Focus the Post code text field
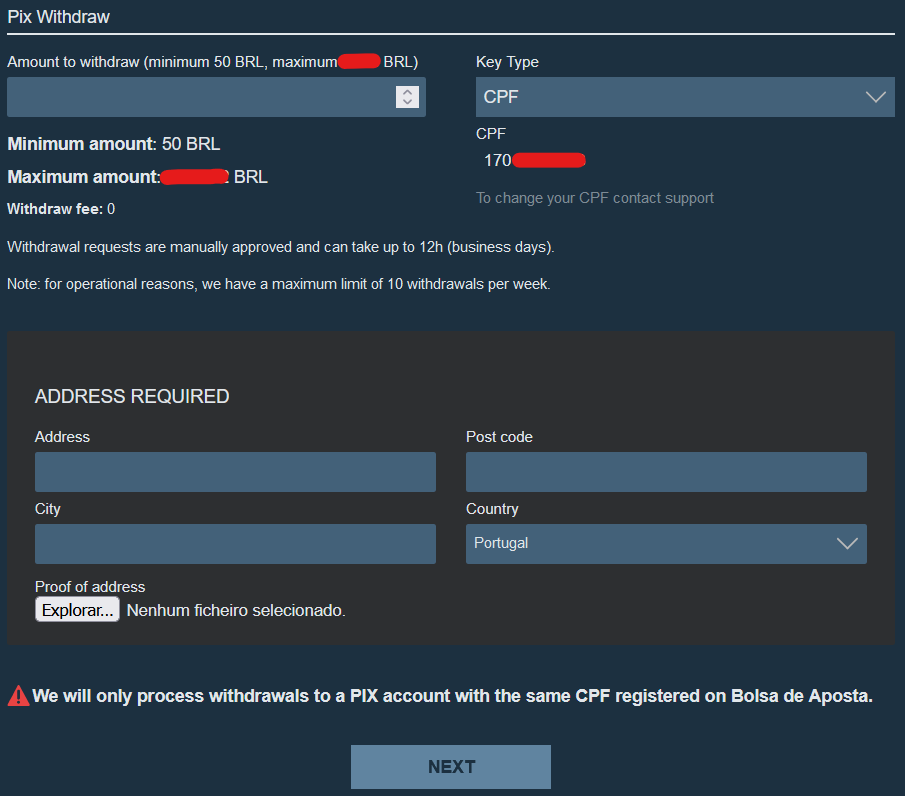Image resolution: width=905 pixels, height=796 pixels. tap(666, 472)
